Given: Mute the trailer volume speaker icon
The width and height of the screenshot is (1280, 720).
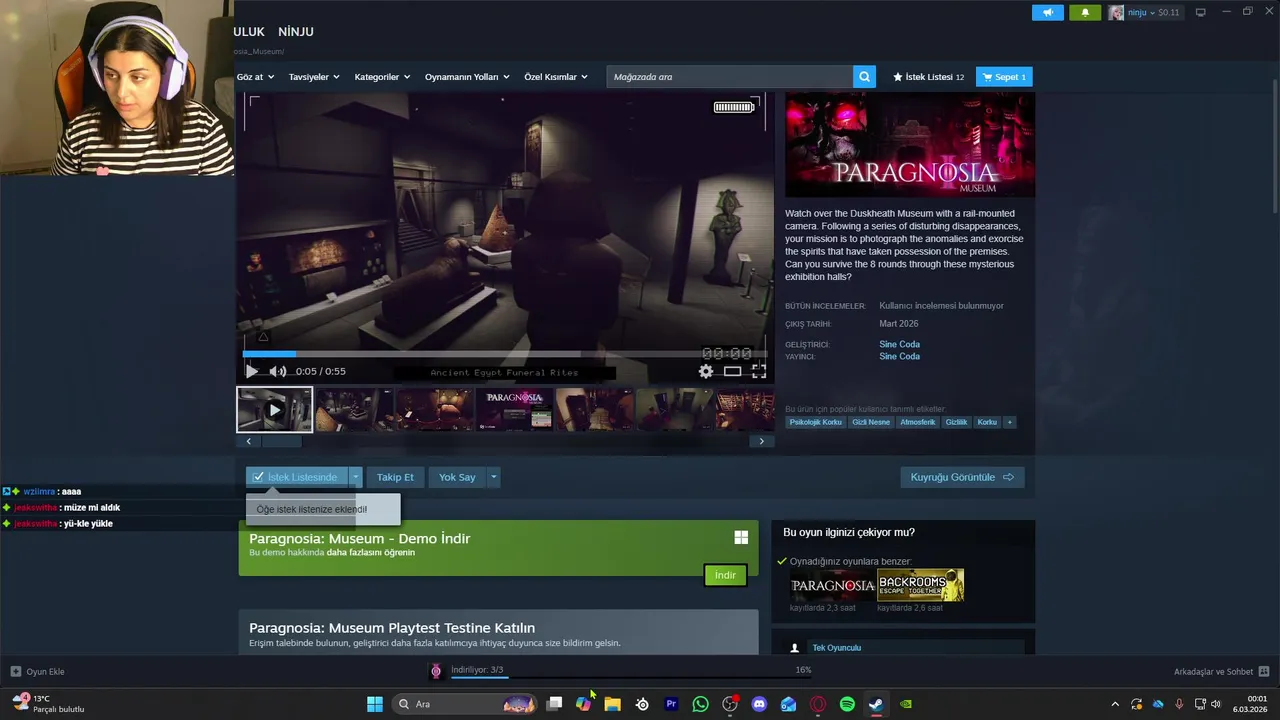Looking at the screenshot, I should coord(277,371).
